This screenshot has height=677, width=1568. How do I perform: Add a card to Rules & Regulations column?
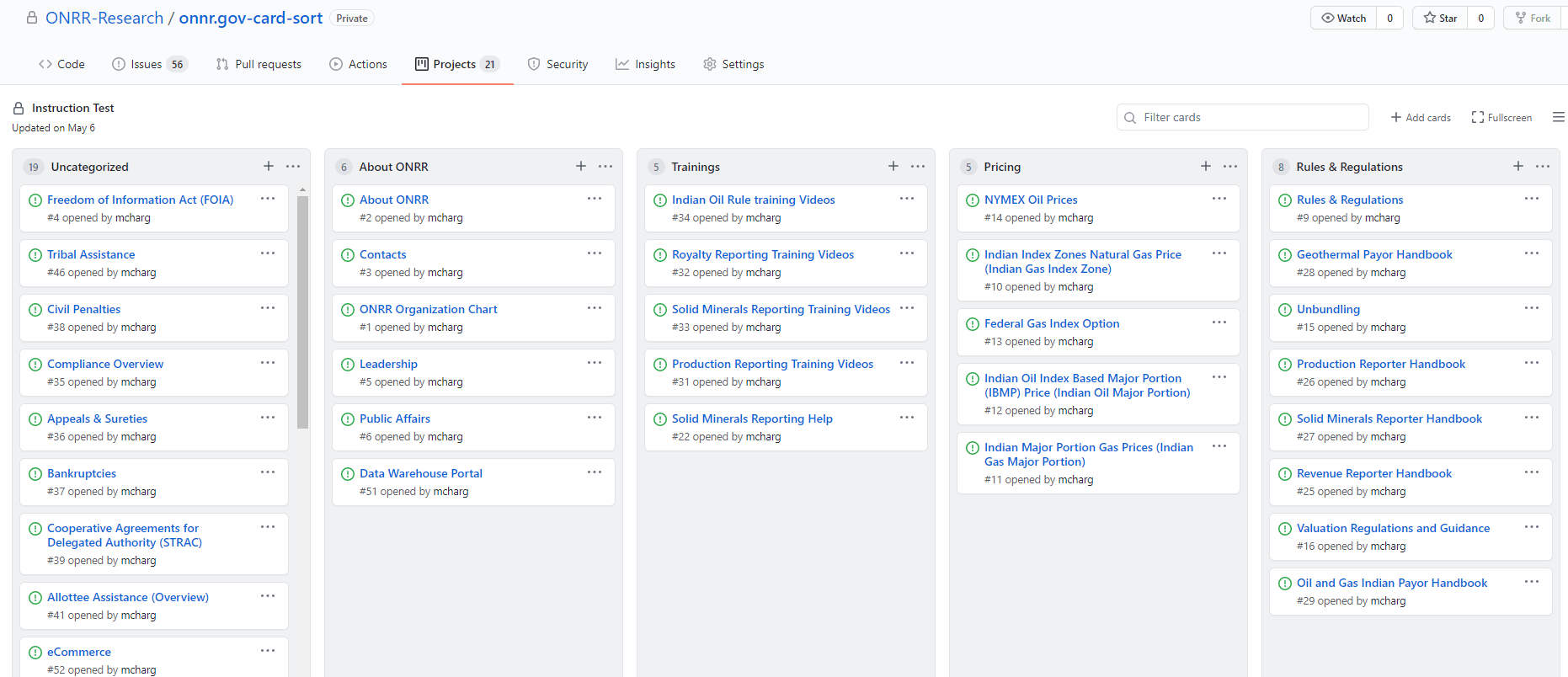[1518, 167]
